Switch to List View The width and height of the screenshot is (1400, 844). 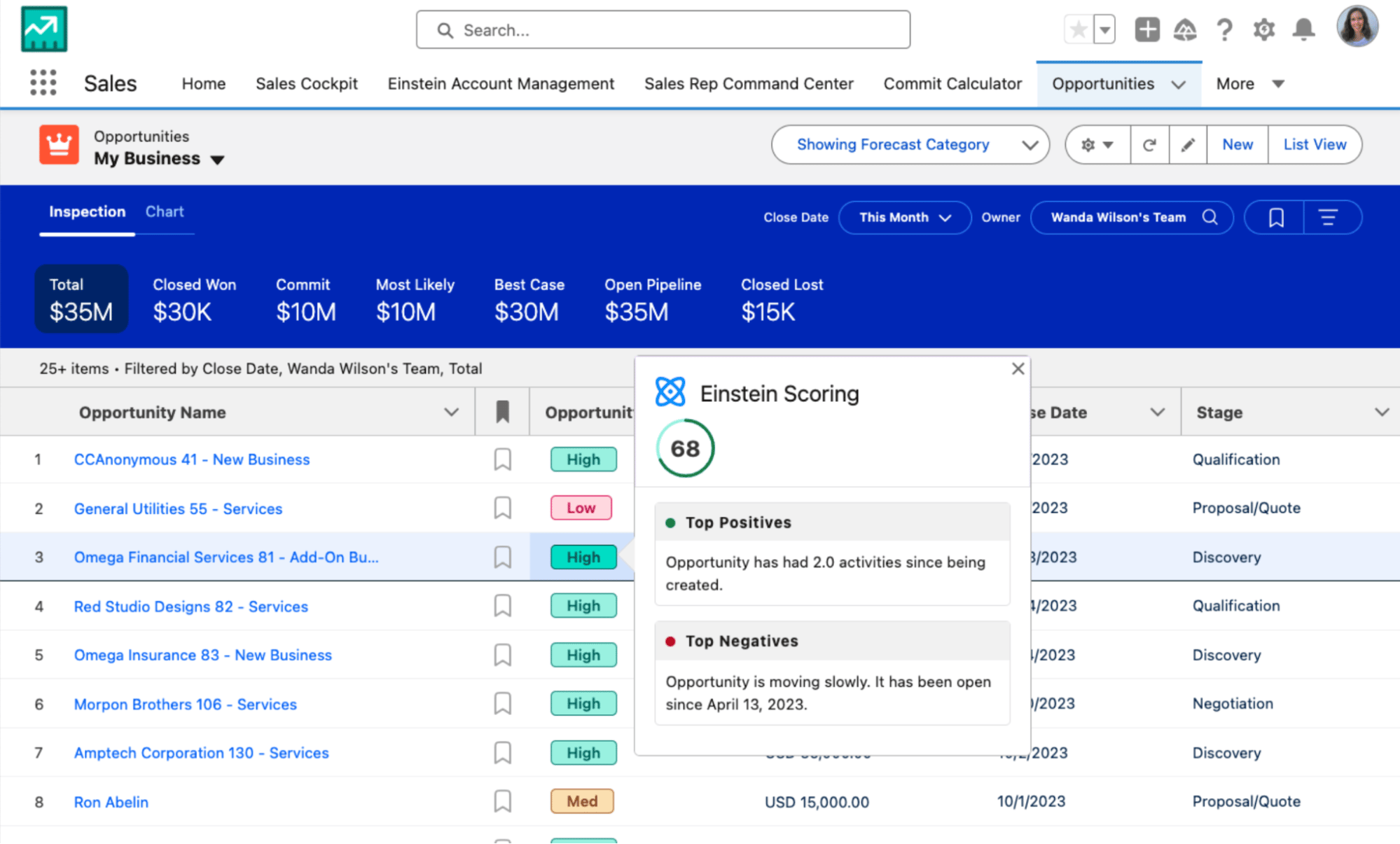(1315, 145)
